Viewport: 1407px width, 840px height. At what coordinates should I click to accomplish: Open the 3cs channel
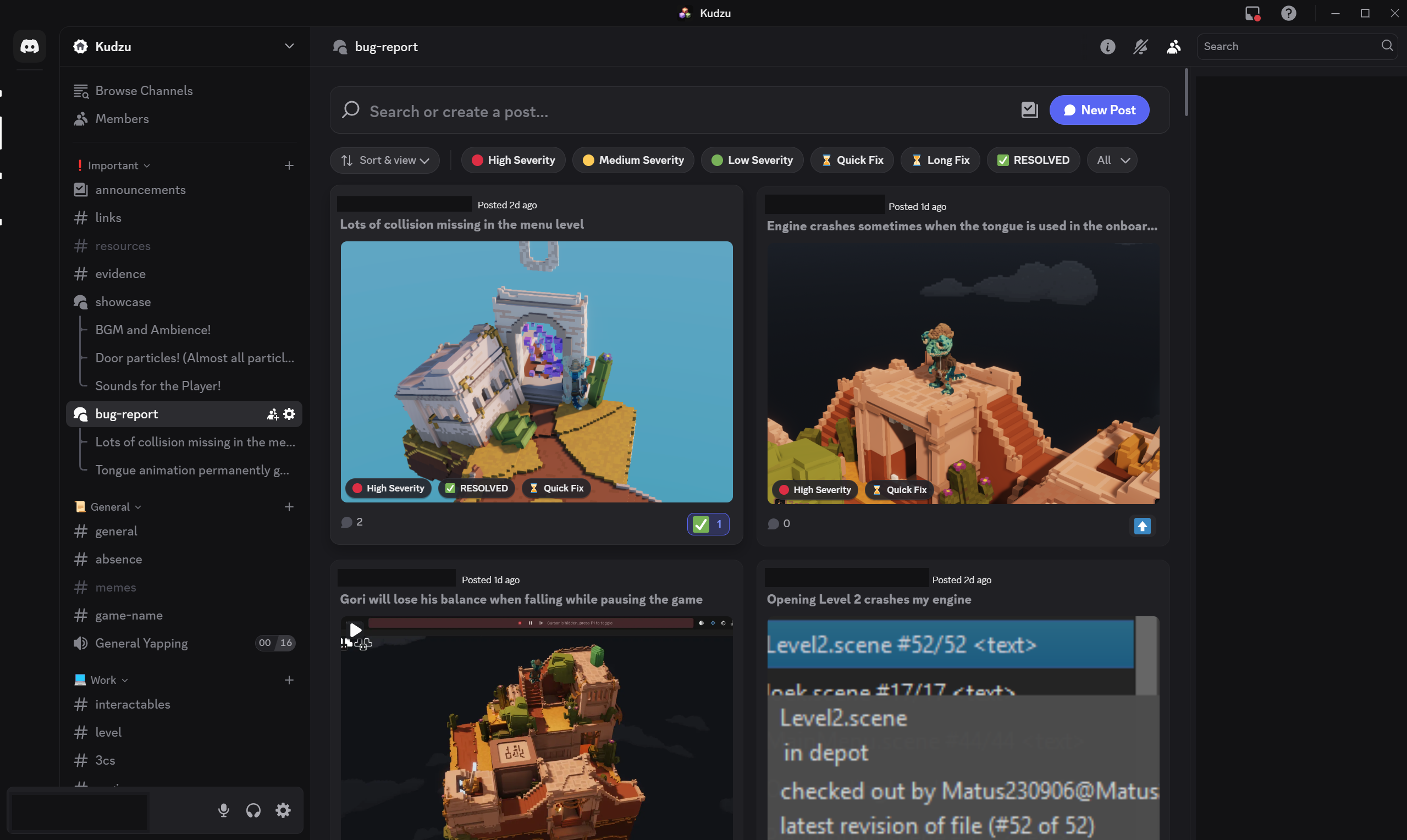(x=184, y=760)
